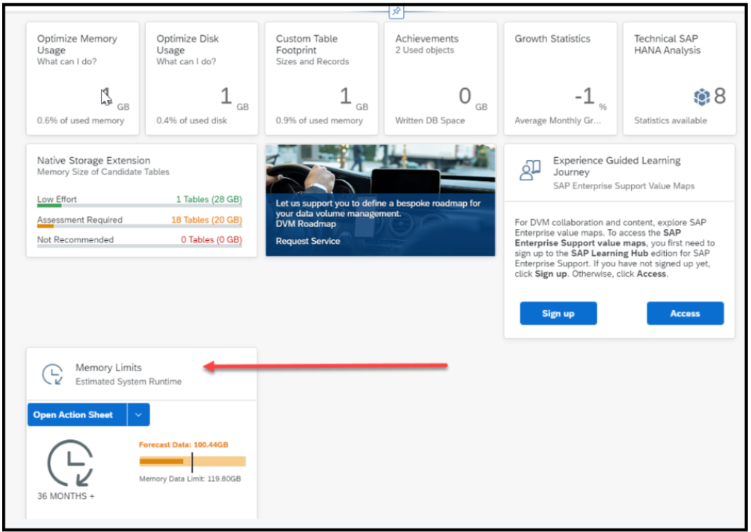Click '0.6% of used memory' text

pos(80,121)
